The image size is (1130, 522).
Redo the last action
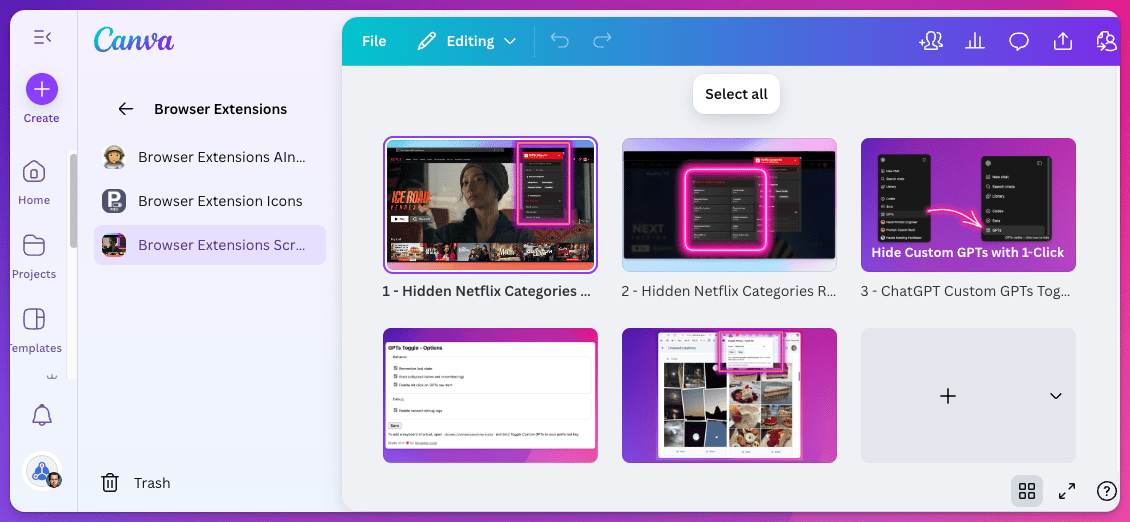pyautogui.click(x=602, y=41)
